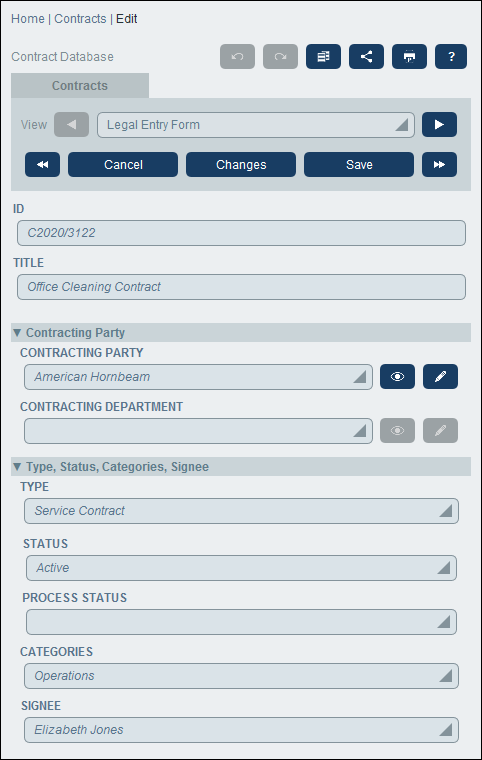Edit Contracting Party with pencil icon
The width and height of the screenshot is (482, 760).
pyautogui.click(x=440, y=377)
